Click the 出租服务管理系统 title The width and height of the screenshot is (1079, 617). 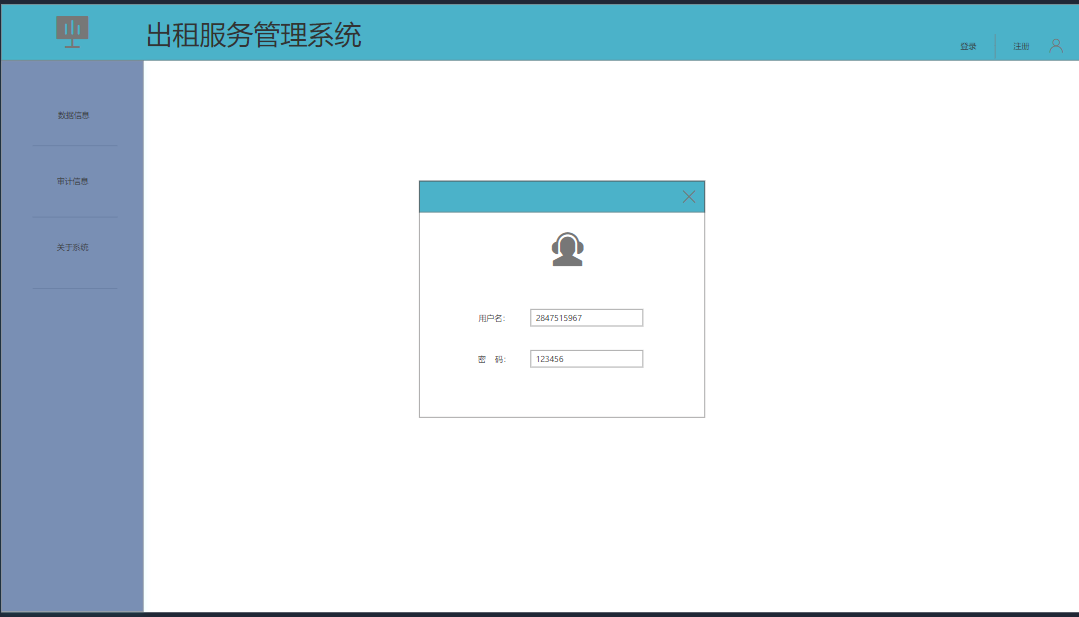[x=254, y=35]
